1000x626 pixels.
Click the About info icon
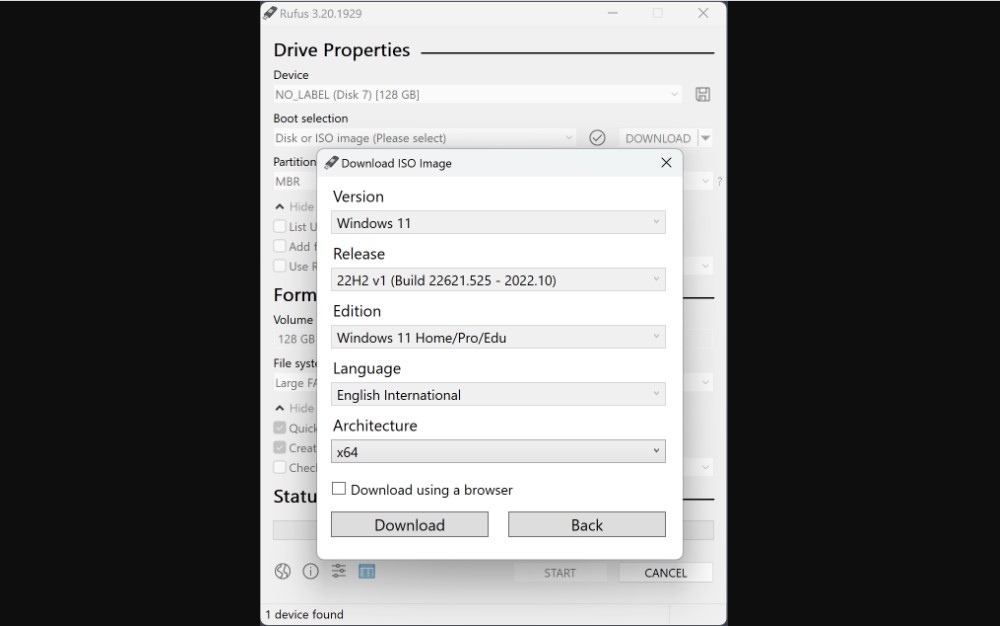click(x=311, y=571)
